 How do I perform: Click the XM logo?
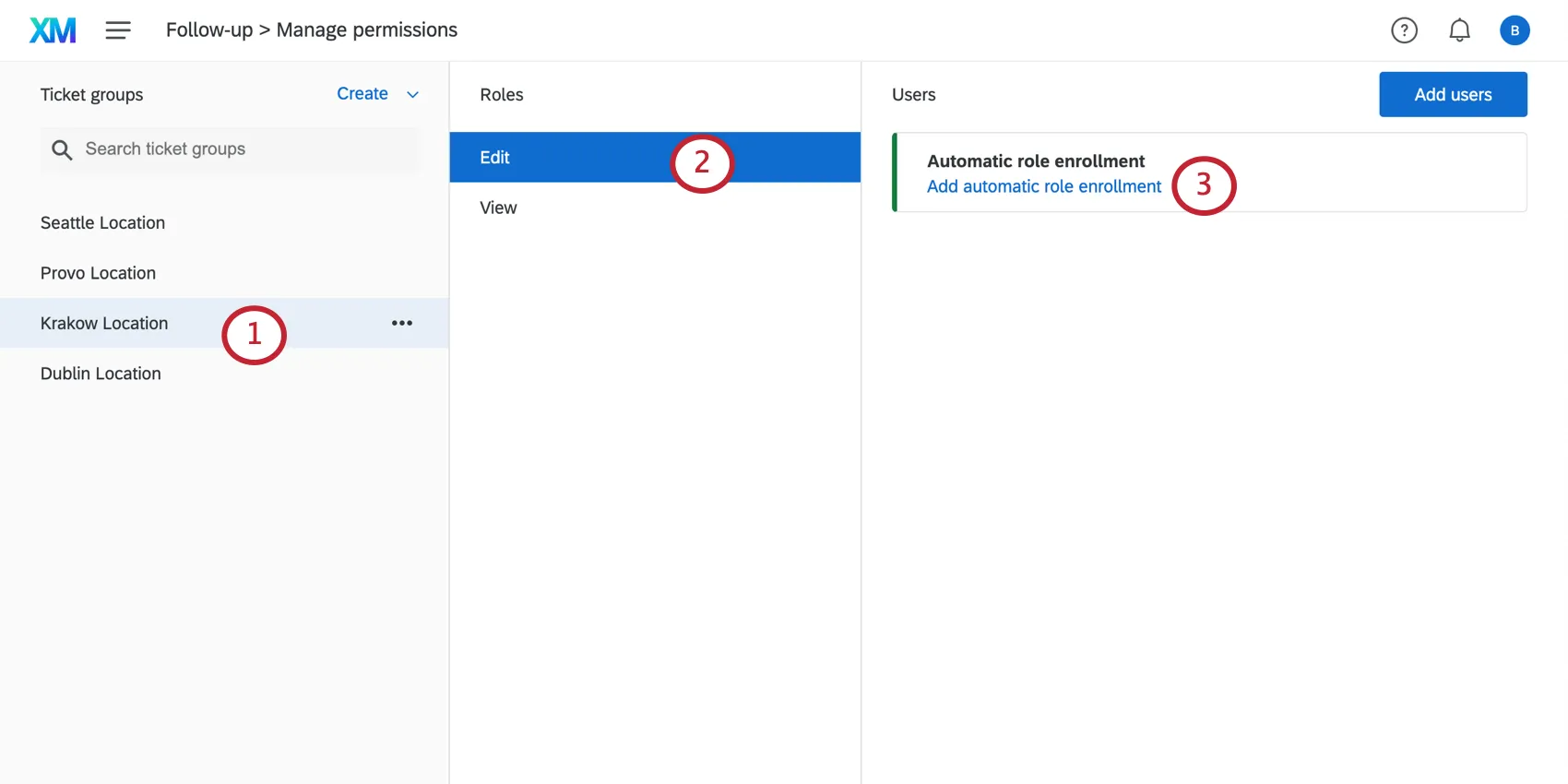[x=53, y=30]
